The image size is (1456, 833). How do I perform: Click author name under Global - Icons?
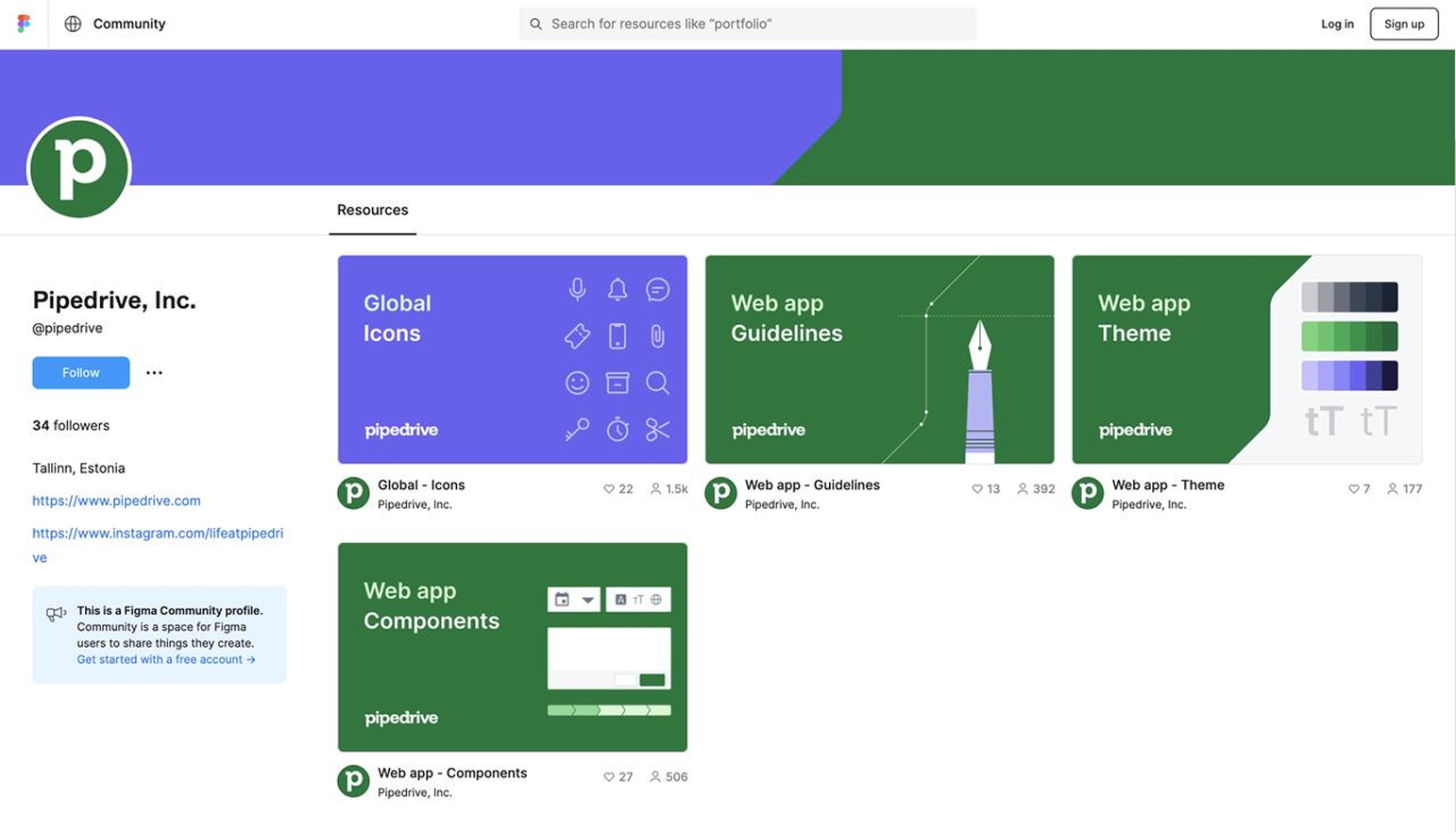click(415, 504)
